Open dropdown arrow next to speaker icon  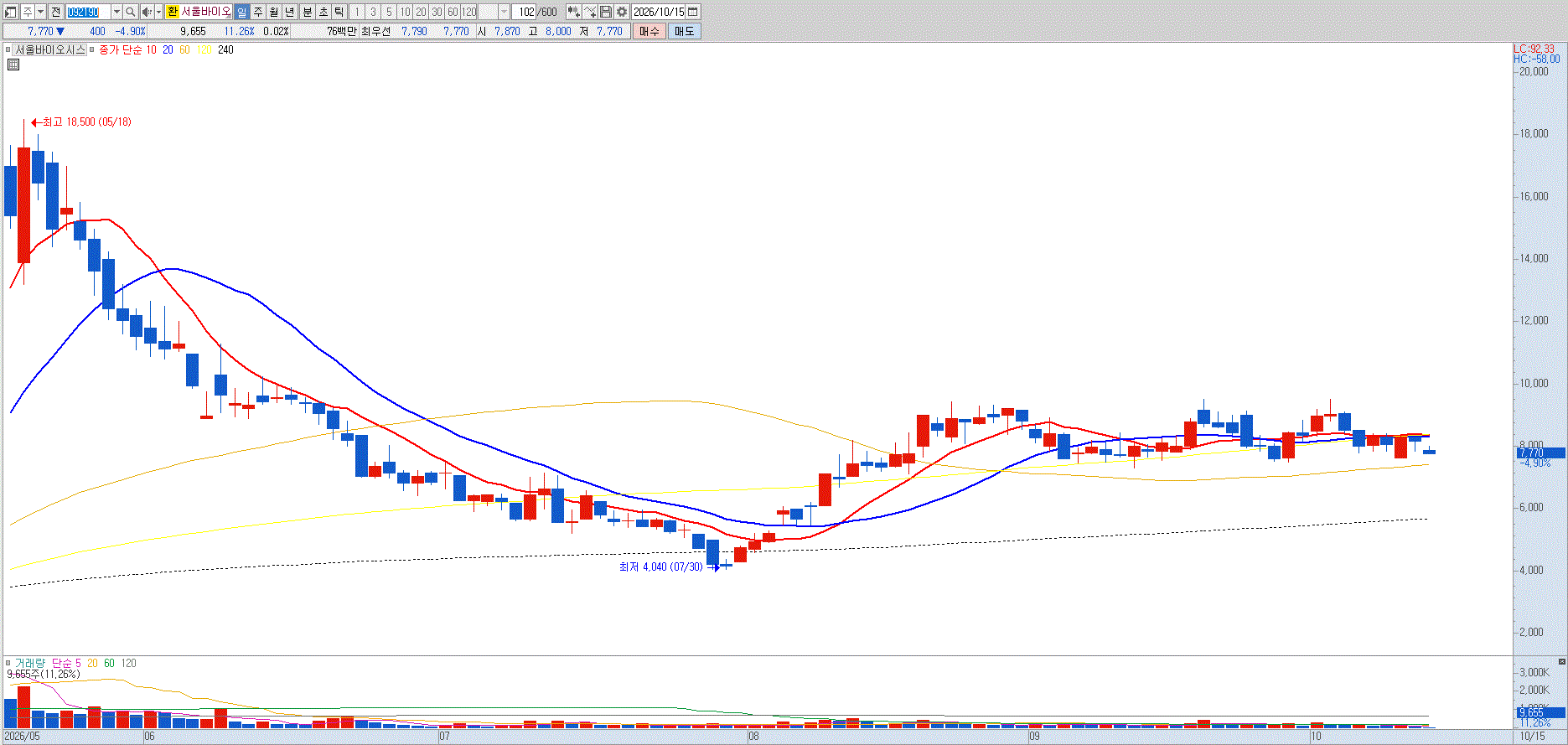(x=158, y=12)
